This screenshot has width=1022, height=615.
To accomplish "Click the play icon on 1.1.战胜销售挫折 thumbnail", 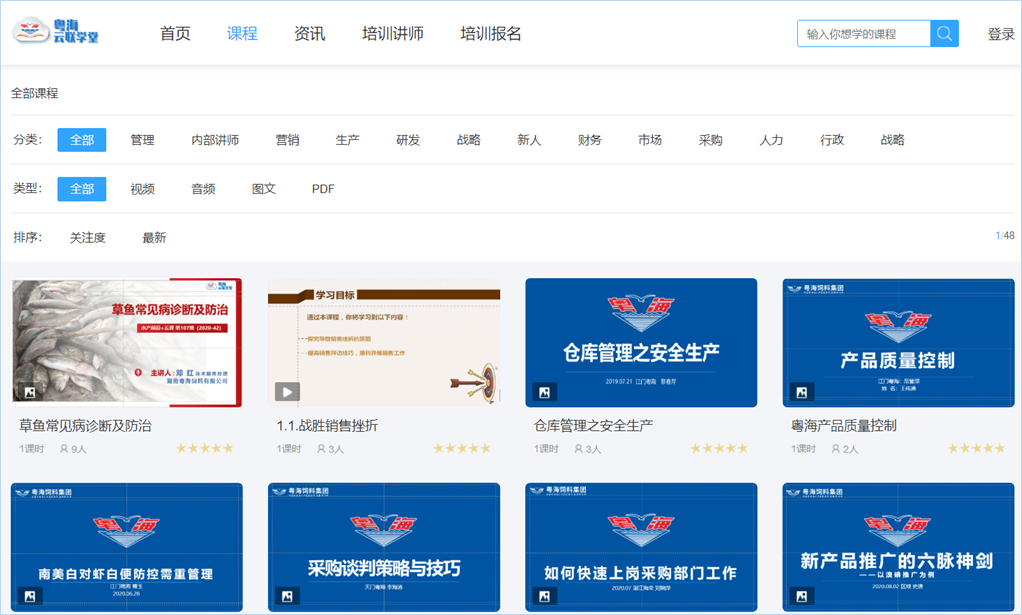I will coord(287,392).
